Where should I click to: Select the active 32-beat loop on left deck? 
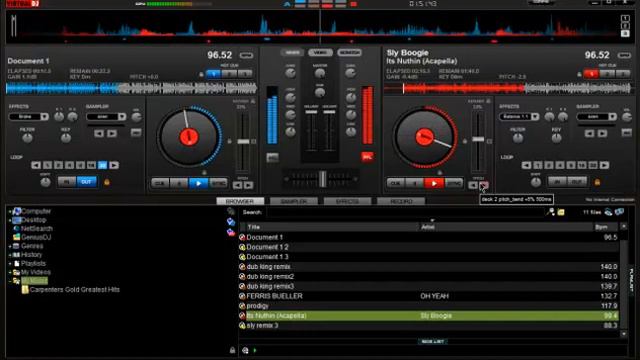[x=102, y=165]
